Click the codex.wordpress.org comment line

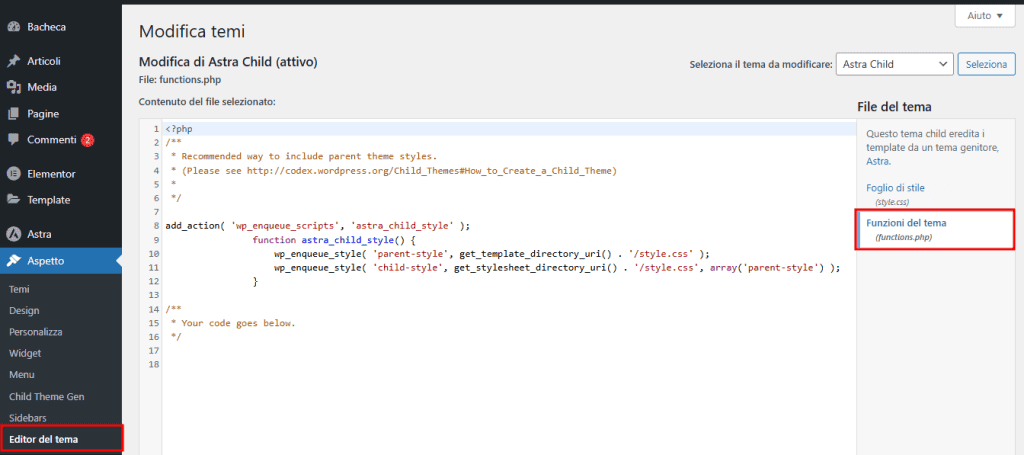[x=394, y=170]
